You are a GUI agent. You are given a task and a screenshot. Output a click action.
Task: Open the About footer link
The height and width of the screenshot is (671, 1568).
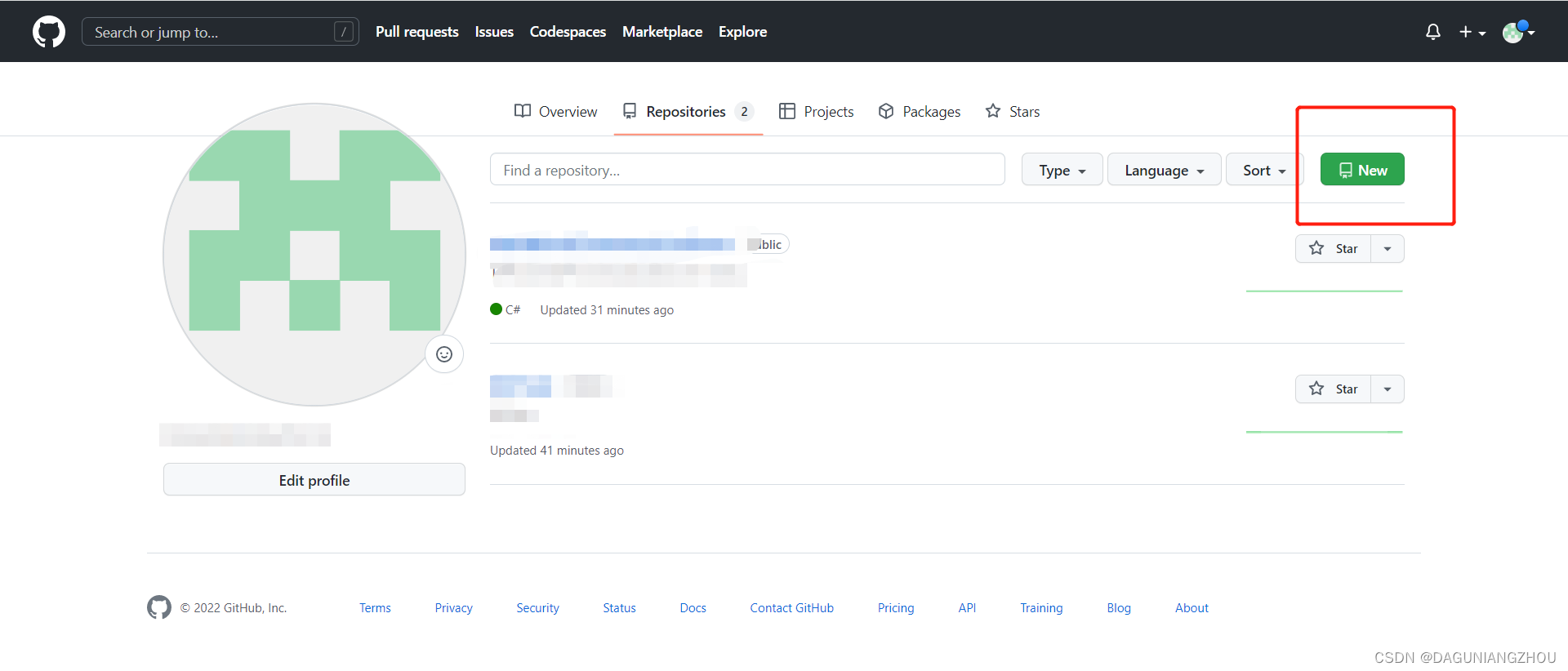point(1192,608)
